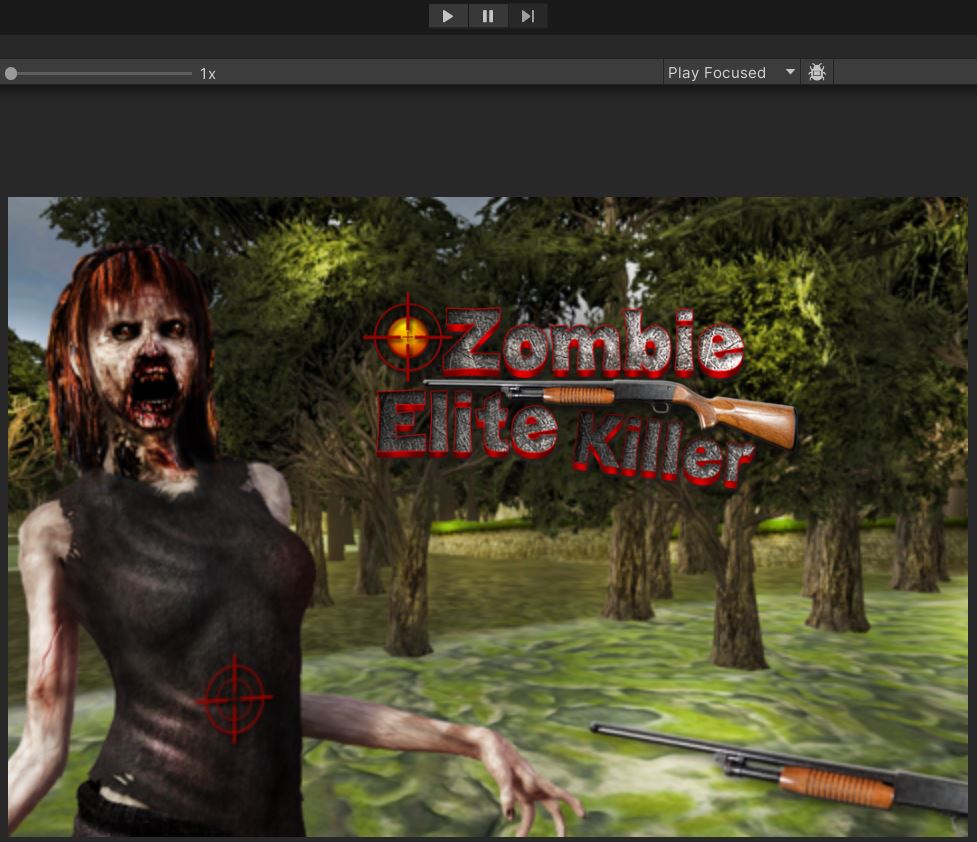Click the Pause button in the toolbar
This screenshot has height=842, width=977.
(x=488, y=16)
